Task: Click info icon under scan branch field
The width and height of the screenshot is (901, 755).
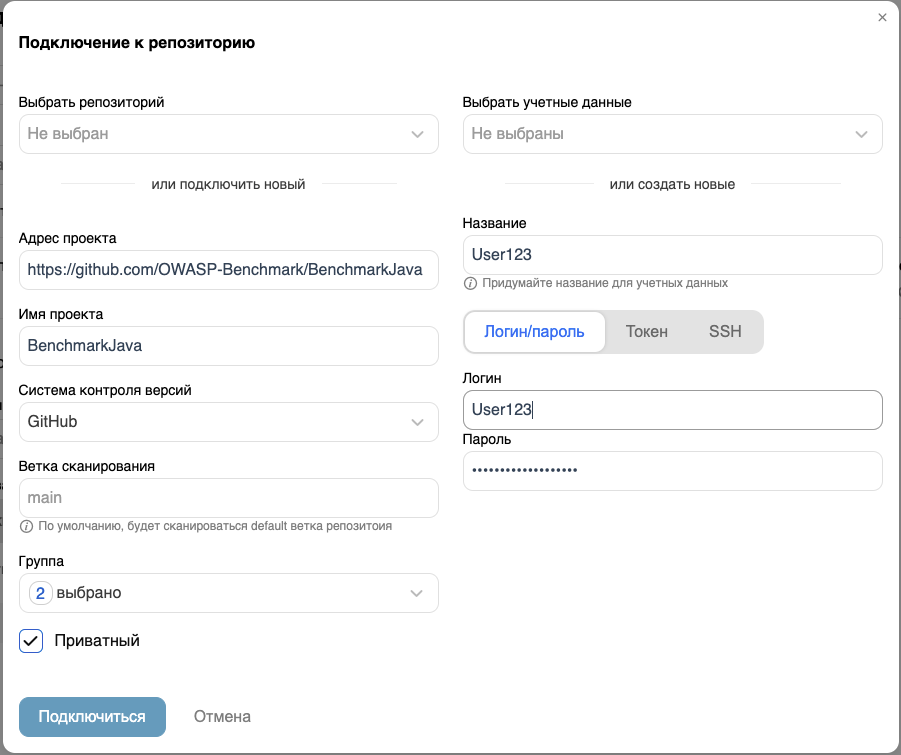Action: [x=26, y=526]
